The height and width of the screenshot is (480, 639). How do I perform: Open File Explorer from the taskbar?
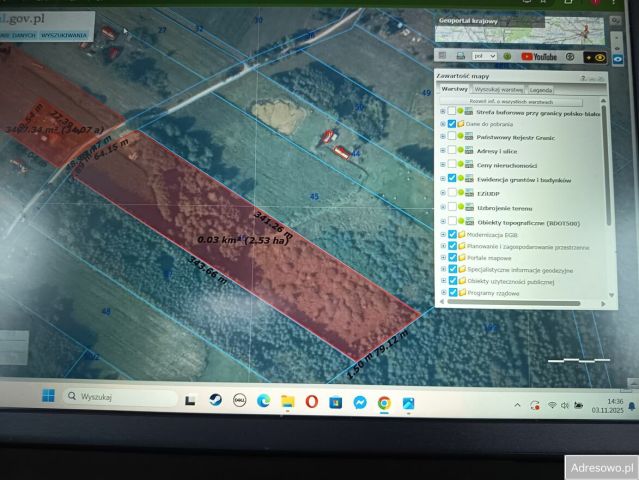[x=287, y=402]
